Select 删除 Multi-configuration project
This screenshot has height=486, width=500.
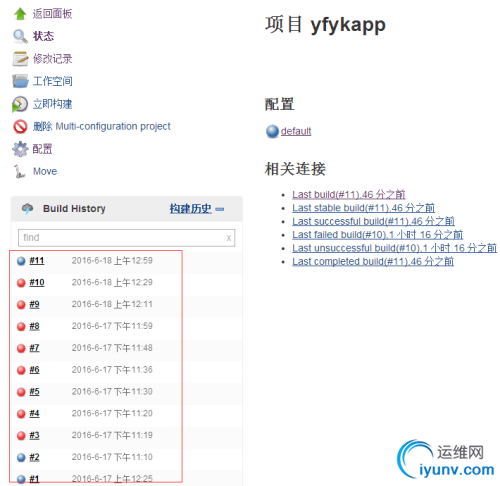pyautogui.click(x=101, y=126)
